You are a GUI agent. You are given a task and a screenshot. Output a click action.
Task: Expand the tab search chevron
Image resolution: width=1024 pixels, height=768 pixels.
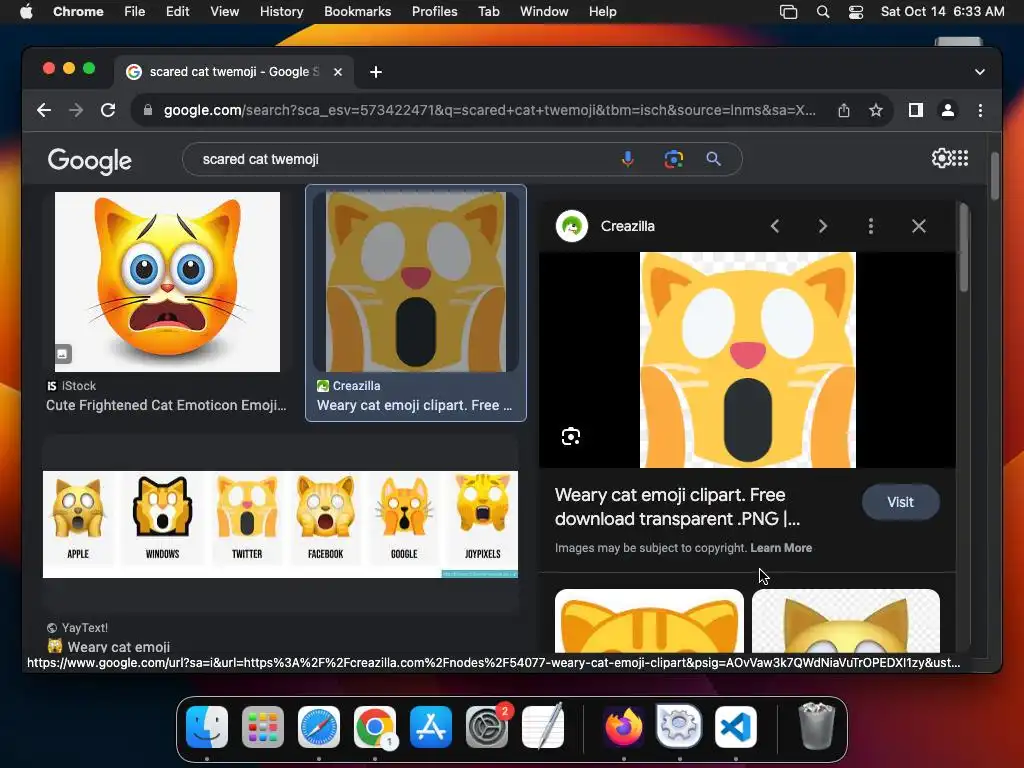(979, 72)
